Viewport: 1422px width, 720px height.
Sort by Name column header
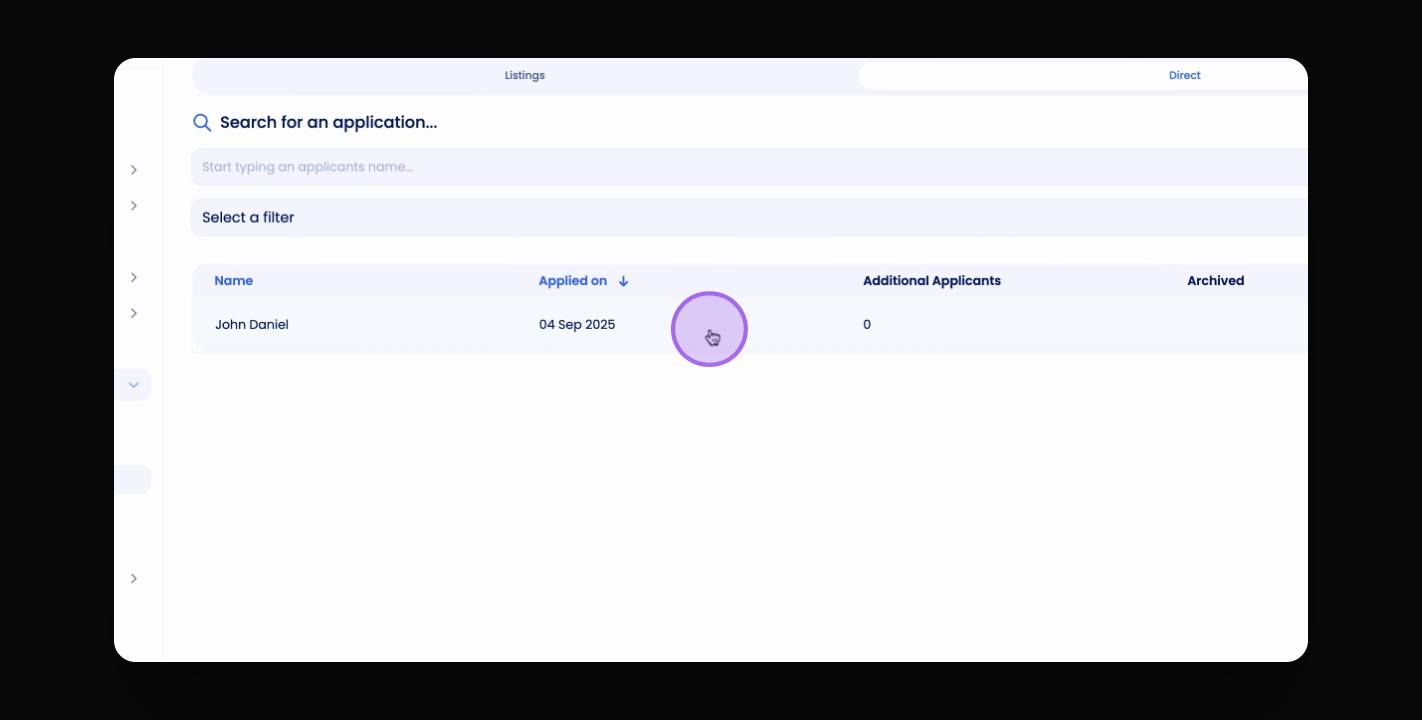tap(234, 281)
